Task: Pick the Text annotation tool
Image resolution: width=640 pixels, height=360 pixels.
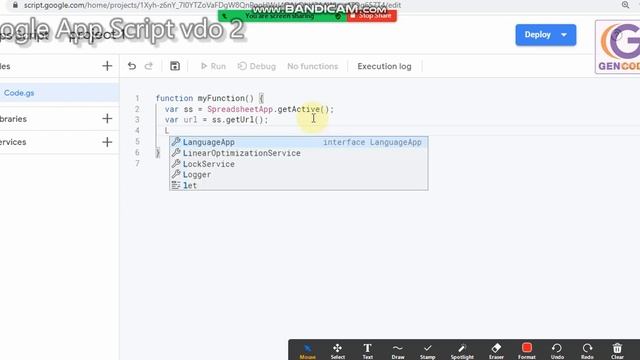Action: pyautogui.click(x=367, y=351)
